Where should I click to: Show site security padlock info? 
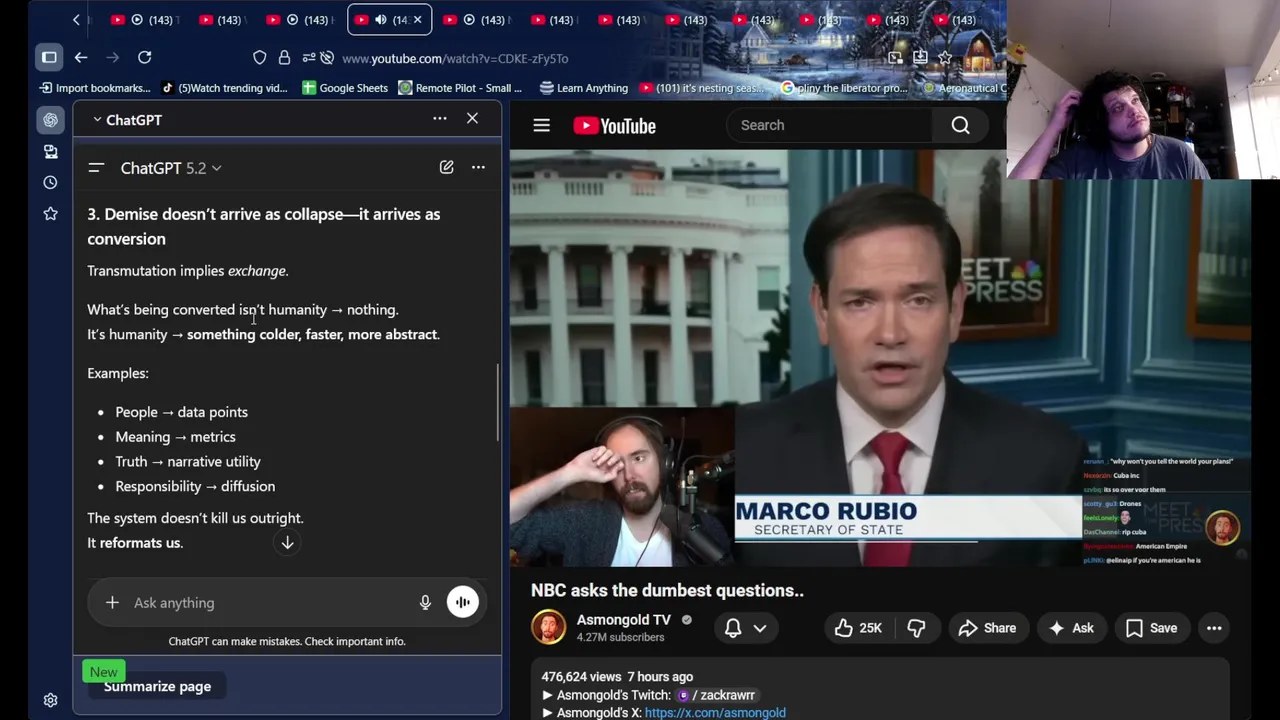point(284,58)
